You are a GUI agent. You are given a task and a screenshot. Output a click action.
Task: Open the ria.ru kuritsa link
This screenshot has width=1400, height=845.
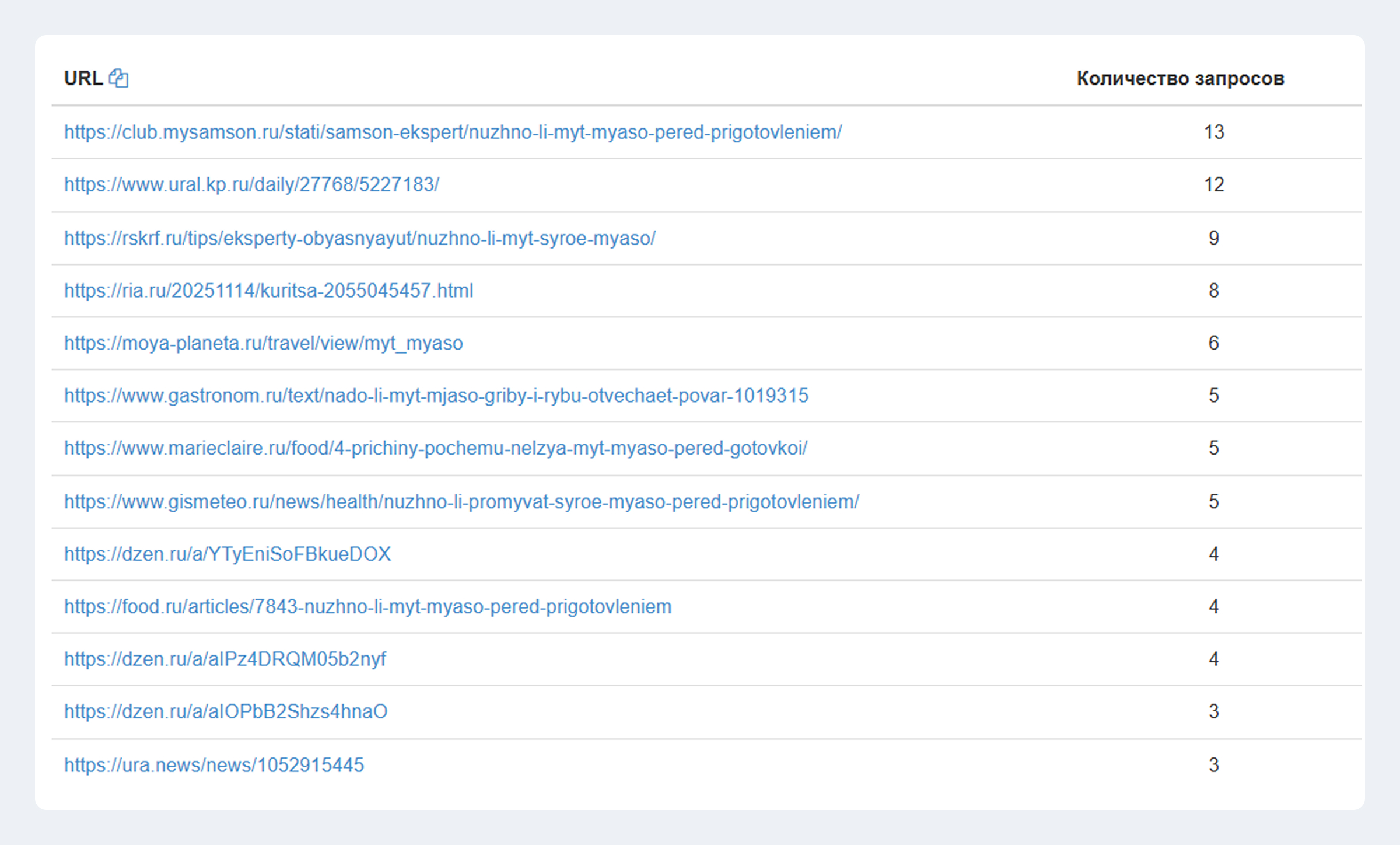pyautogui.click(x=268, y=291)
